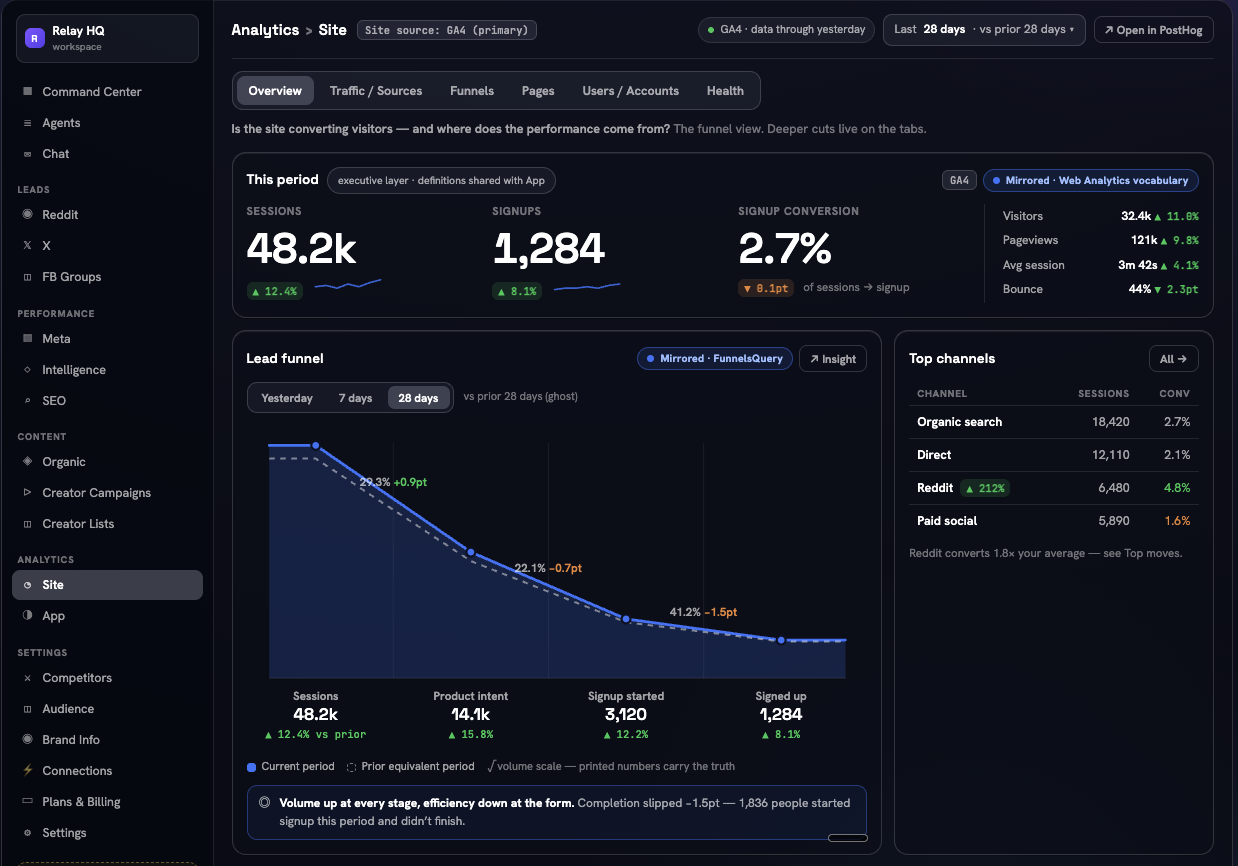1238x866 pixels.
Task: Click the GA4 badge in This period card
Action: click(x=959, y=181)
